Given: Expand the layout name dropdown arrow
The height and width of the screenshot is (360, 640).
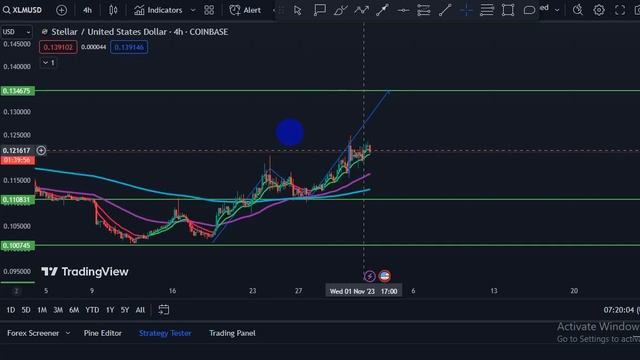Looking at the screenshot, I should (557, 10).
